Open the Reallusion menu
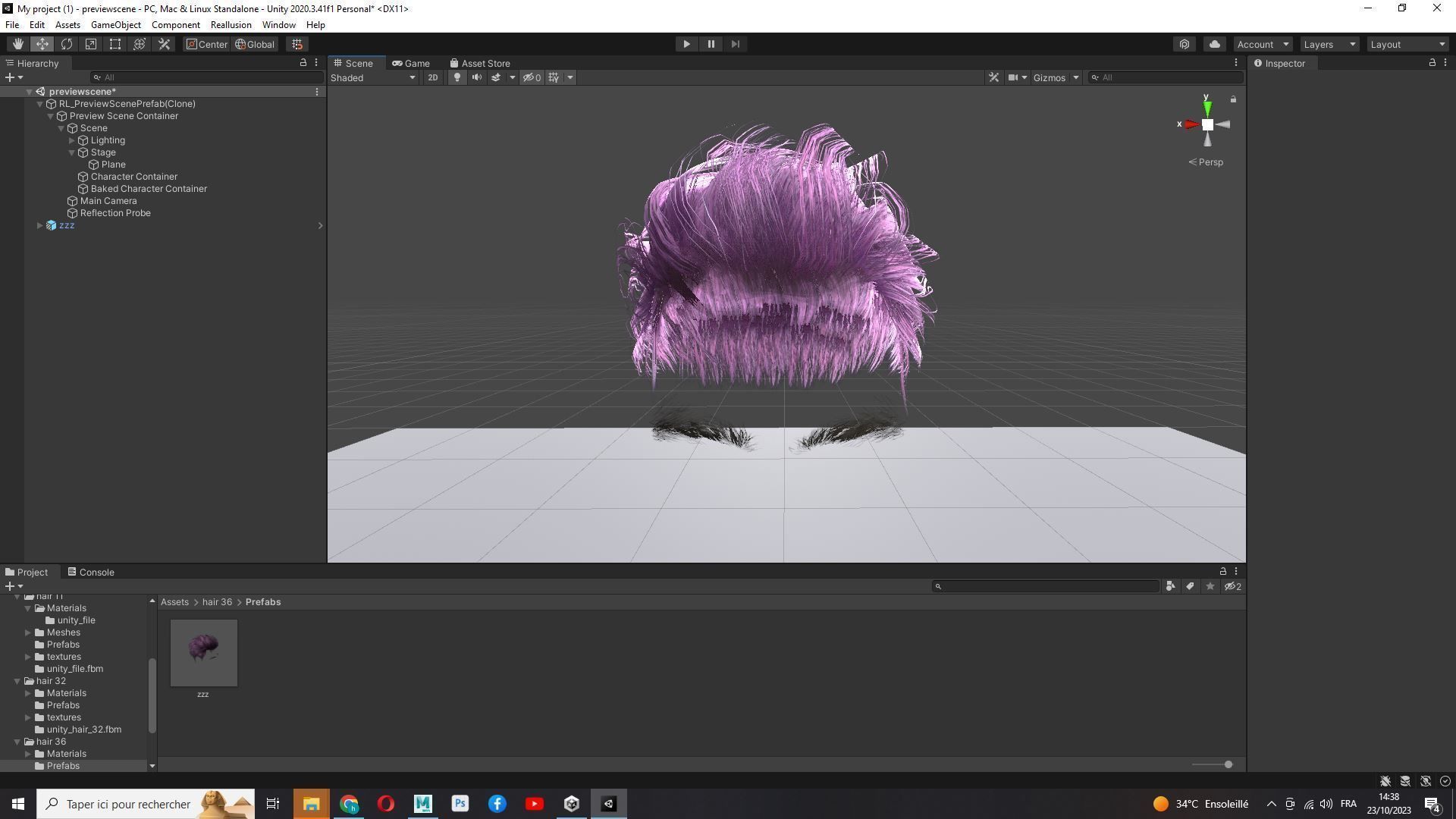 (231, 25)
